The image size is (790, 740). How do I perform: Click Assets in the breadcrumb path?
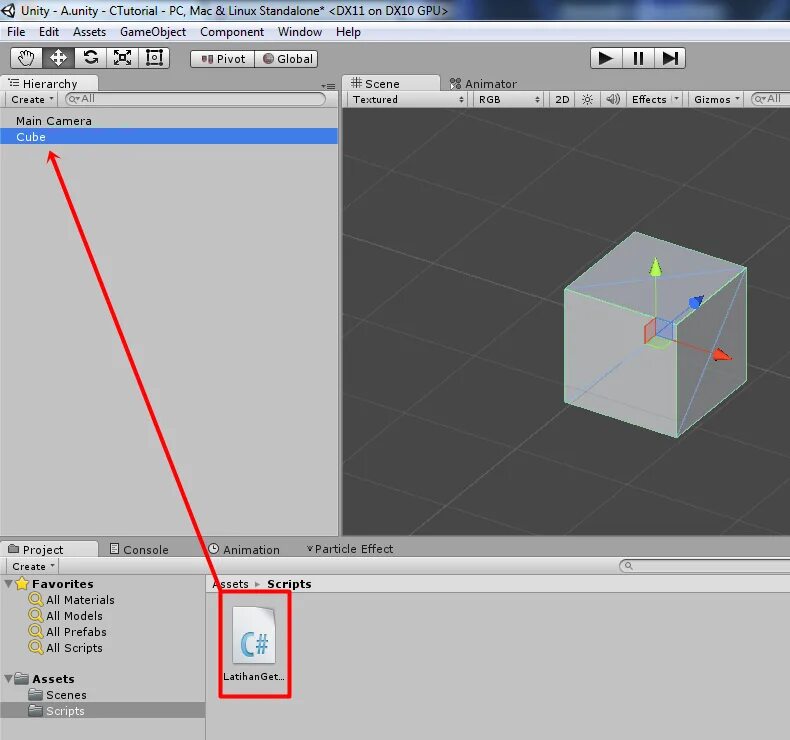(x=231, y=584)
